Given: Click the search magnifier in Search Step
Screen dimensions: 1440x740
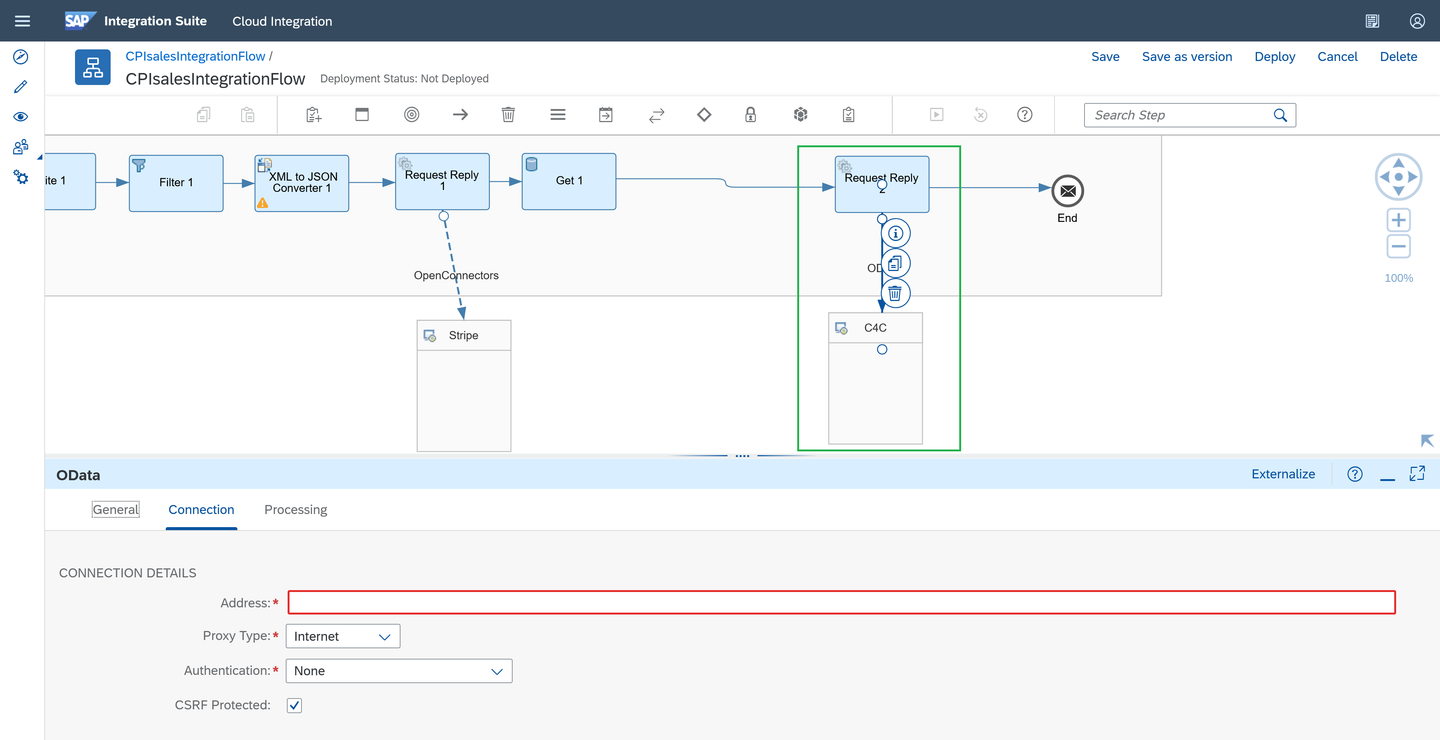Looking at the screenshot, I should pyautogui.click(x=1280, y=115).
